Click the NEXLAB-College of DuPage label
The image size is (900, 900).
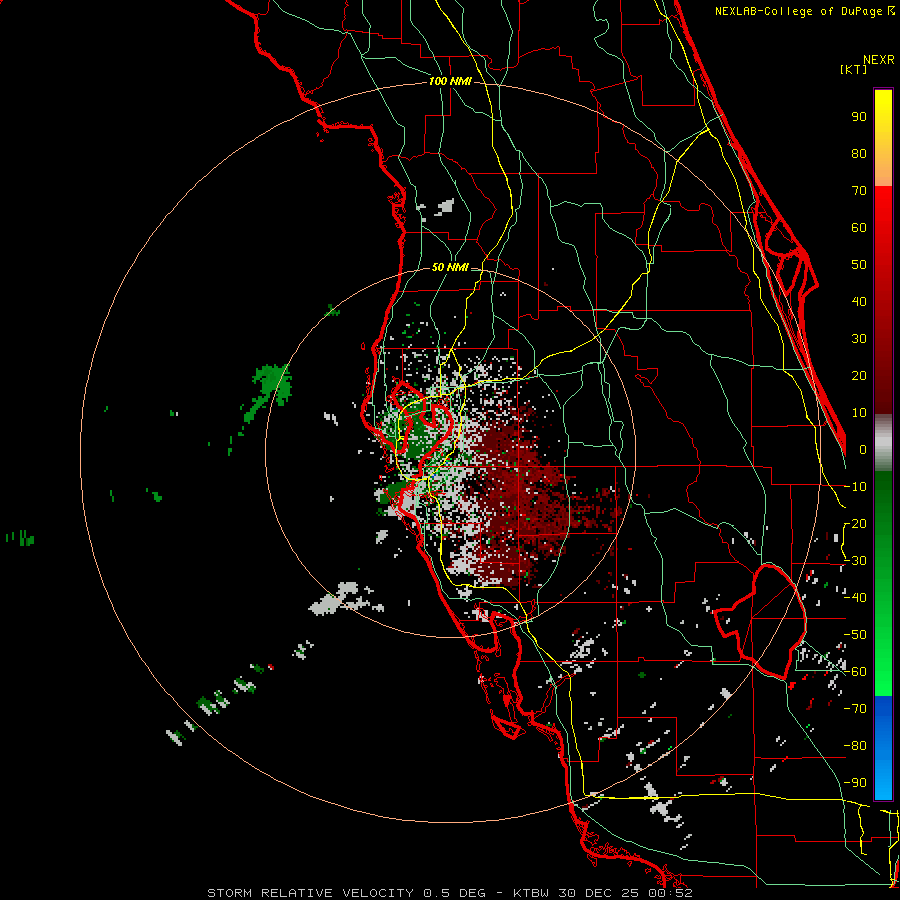(x=804, y=11)
